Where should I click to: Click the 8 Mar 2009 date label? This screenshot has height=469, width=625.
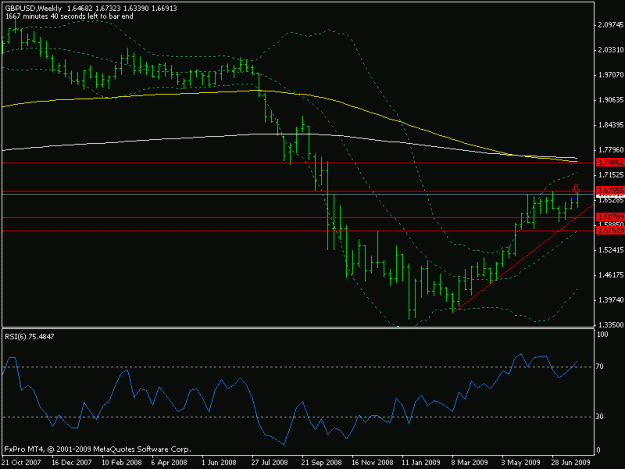tap(470, 463)
